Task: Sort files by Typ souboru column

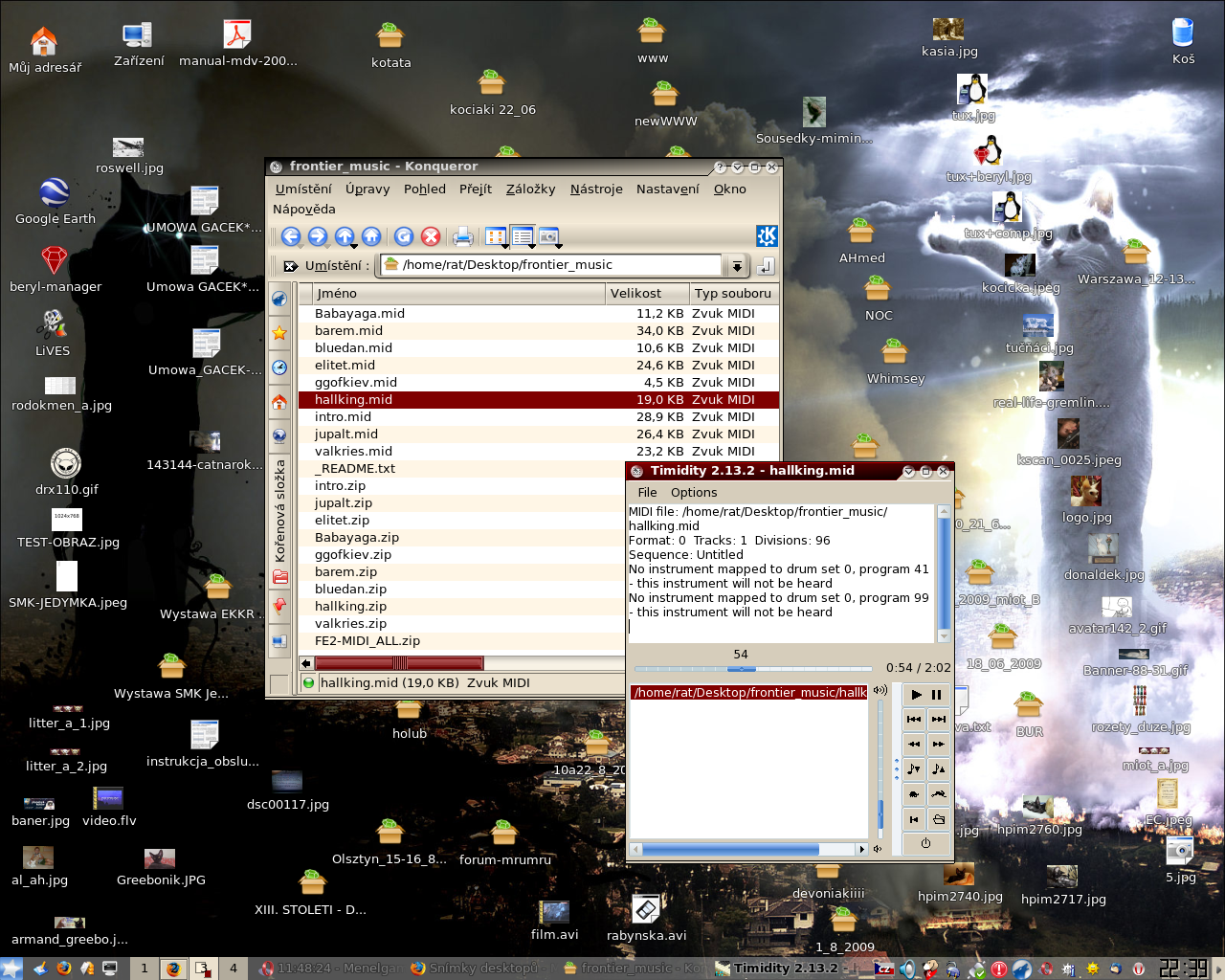Action: pyautogui.click(x=733, y=294)
